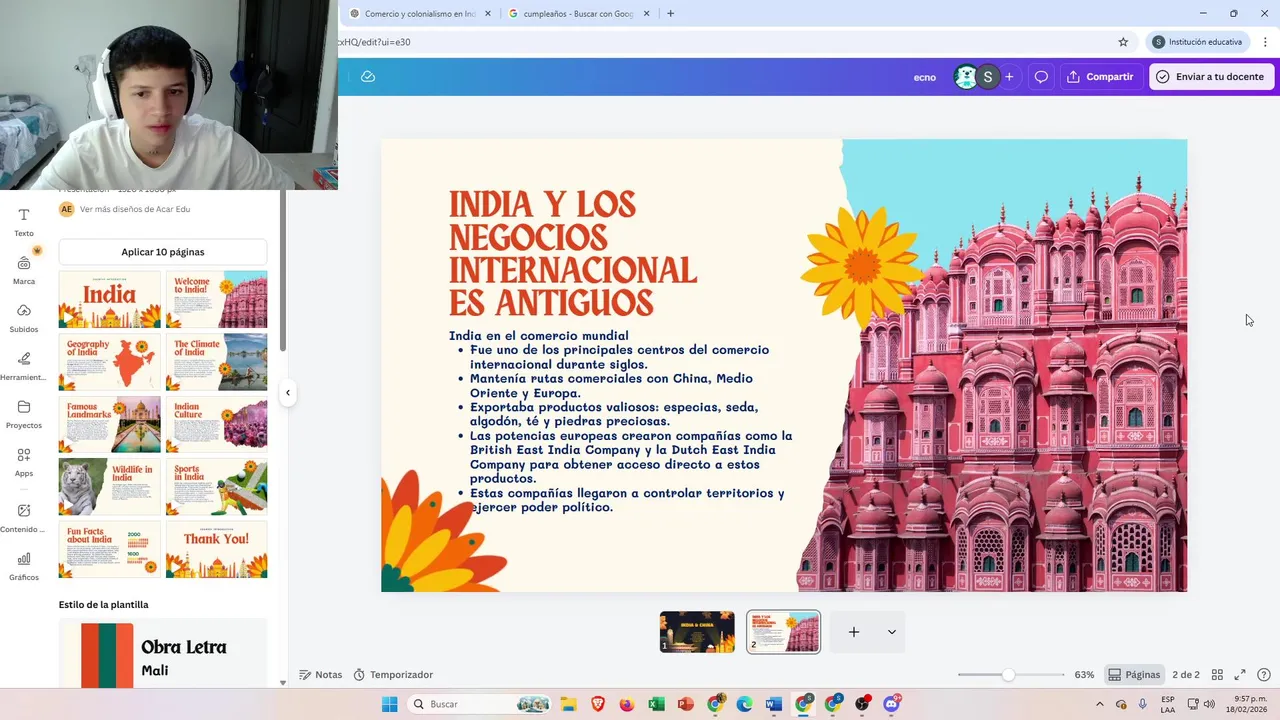Open the Chrome three-dot menu

point(1265,42)
